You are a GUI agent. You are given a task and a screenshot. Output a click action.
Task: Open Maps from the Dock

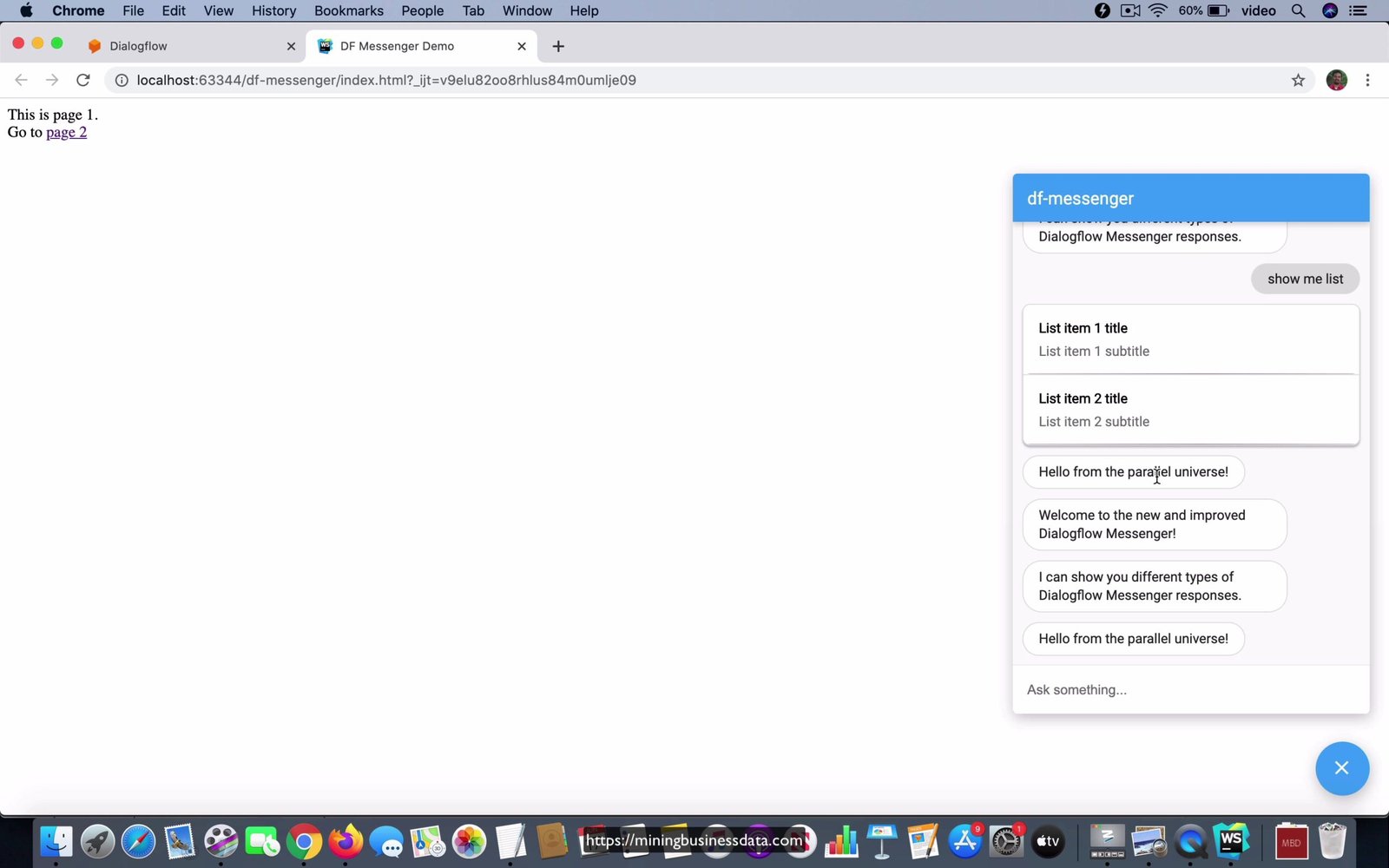click(x=428, y=841)
